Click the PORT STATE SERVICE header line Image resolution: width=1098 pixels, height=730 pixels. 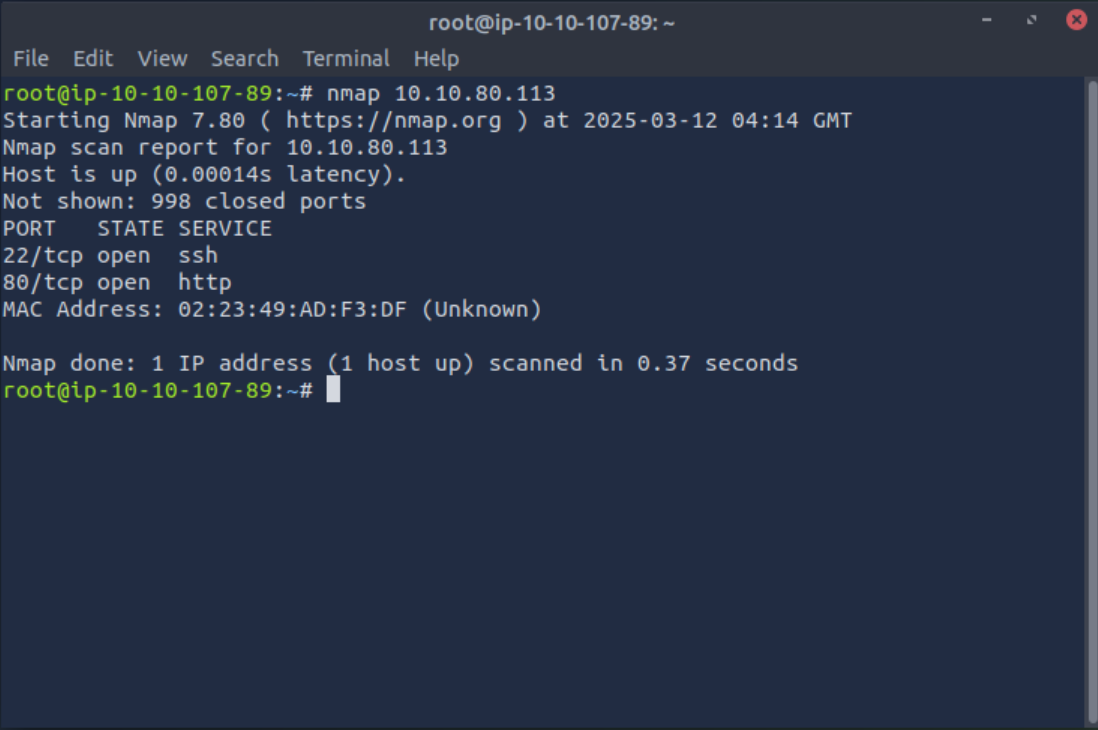click(137, 228)
